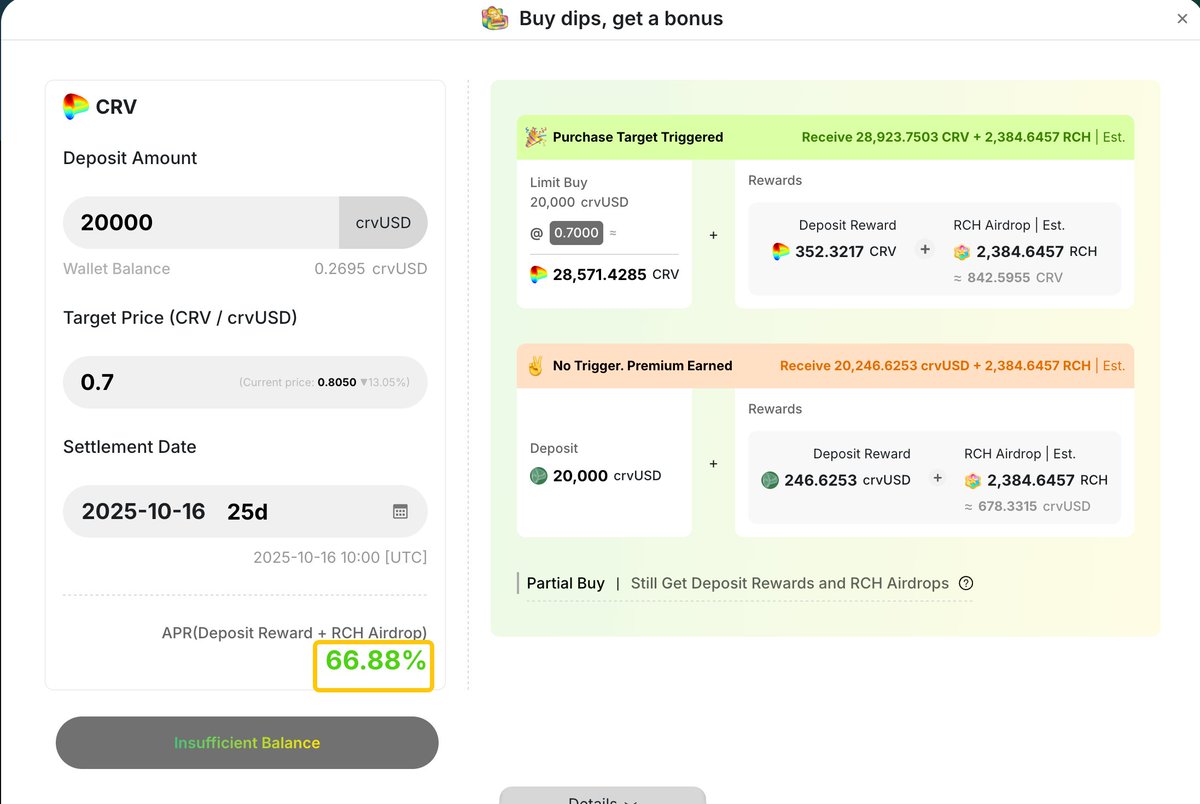Image resolution: width=1200 pixels, height=804 pixels.
Task: Click the 2025-10-16 10:00 [UTC] timestamp
Action: 340,557
